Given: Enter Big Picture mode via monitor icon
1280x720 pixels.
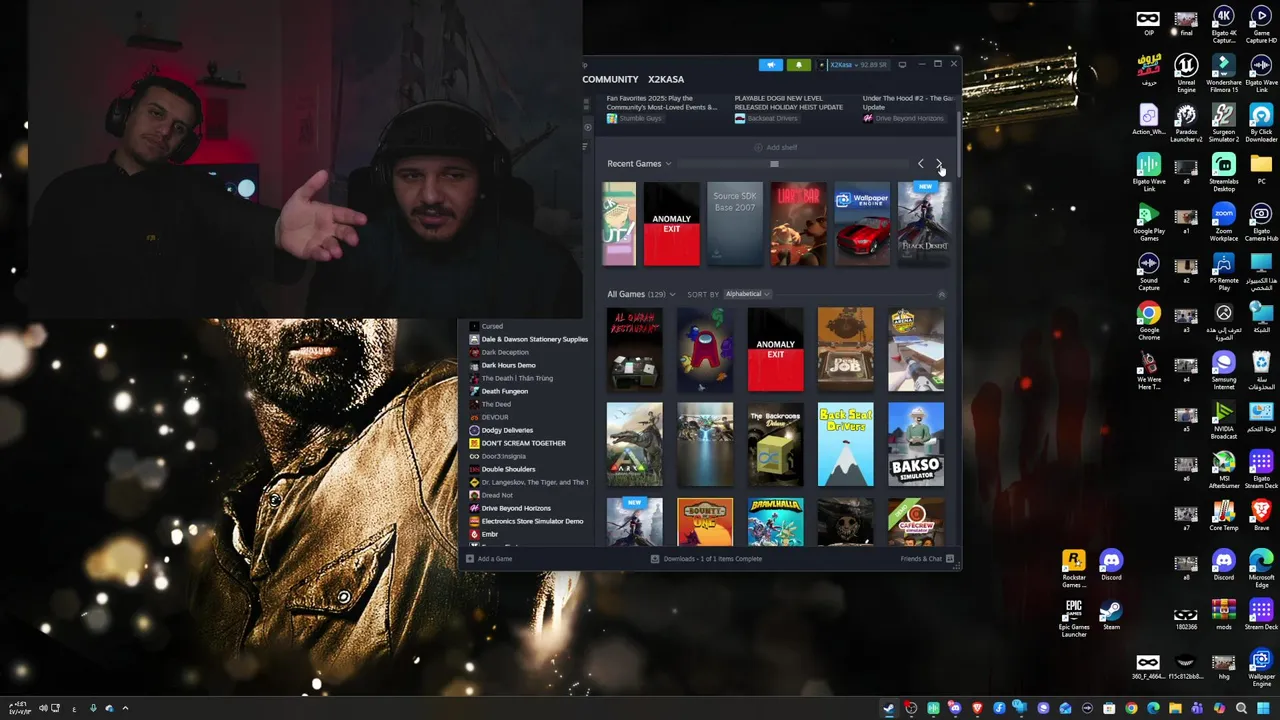Looking at the screenshot, I should tap(902, 65).
